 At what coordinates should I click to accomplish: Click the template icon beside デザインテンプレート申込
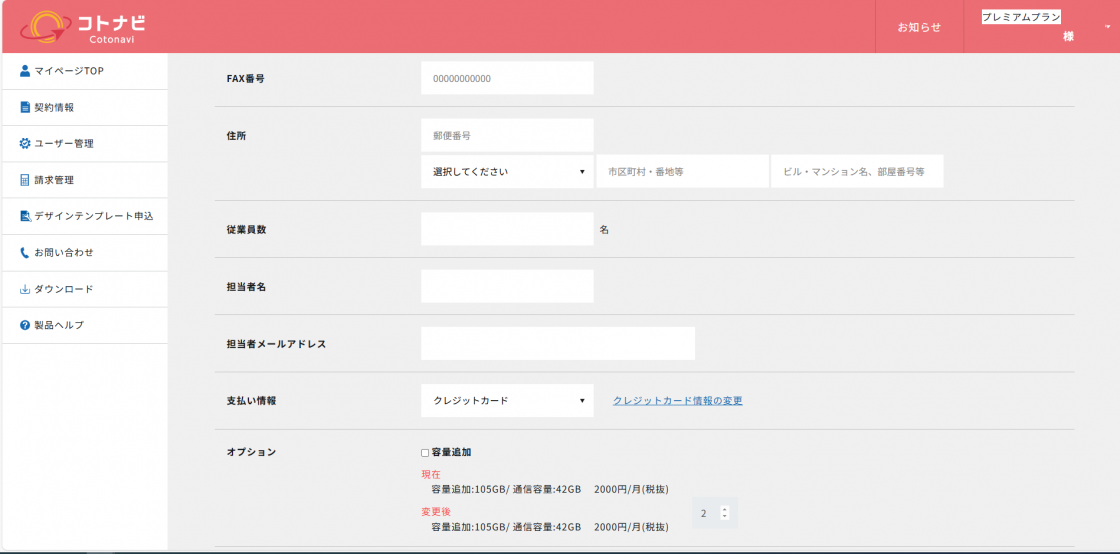tap(25, 216)
